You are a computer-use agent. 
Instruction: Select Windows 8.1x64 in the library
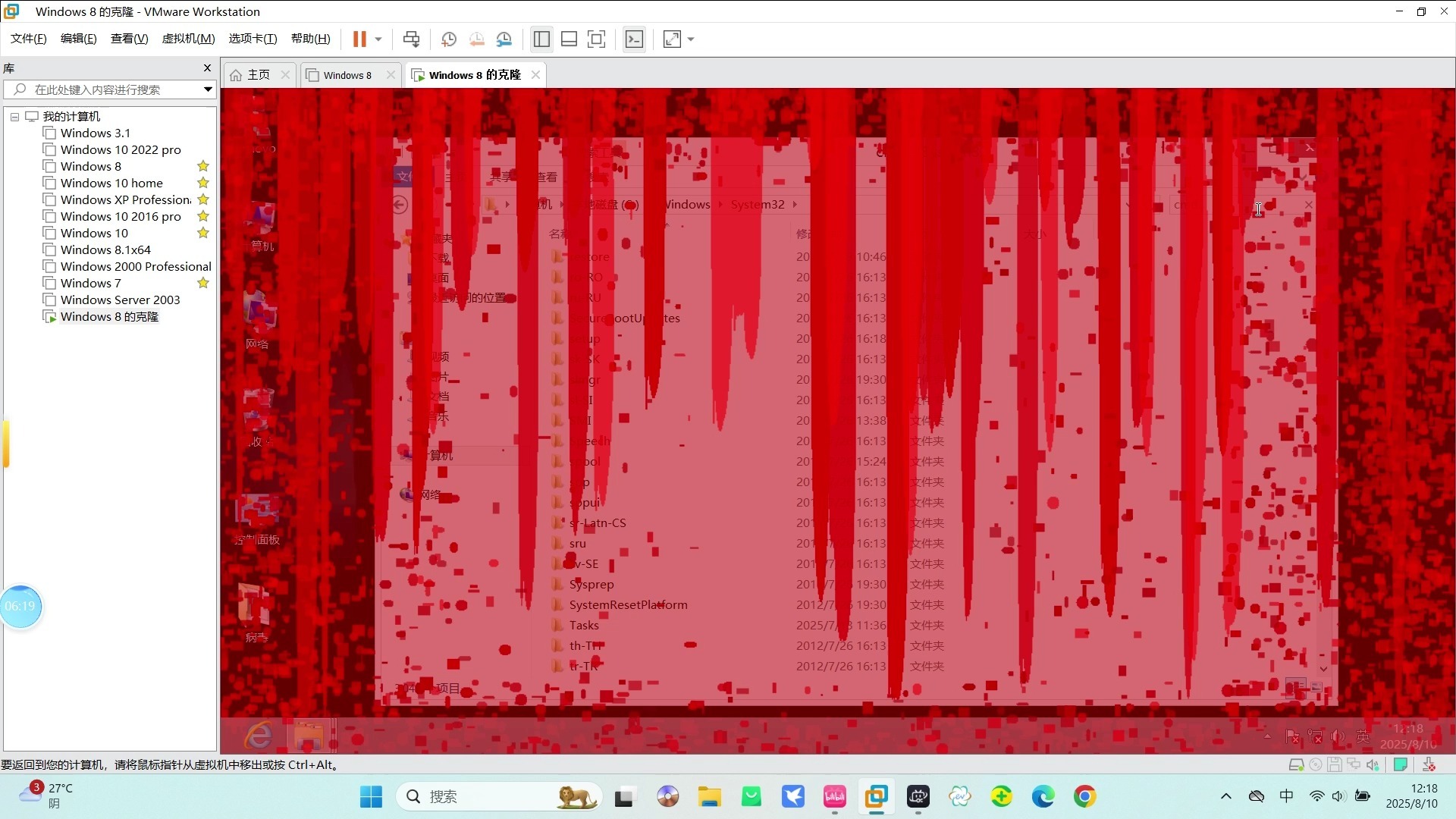105,249
